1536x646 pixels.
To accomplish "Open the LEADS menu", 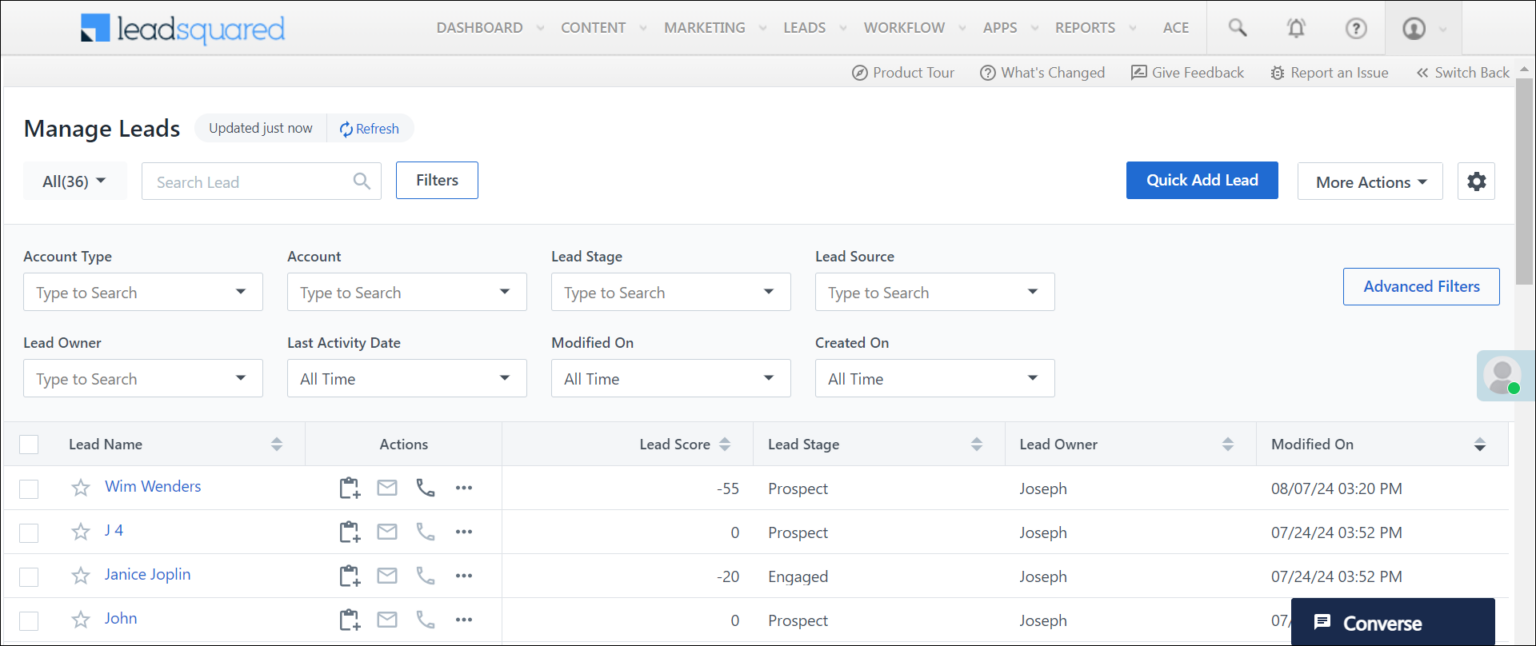I will coord(806,27).
